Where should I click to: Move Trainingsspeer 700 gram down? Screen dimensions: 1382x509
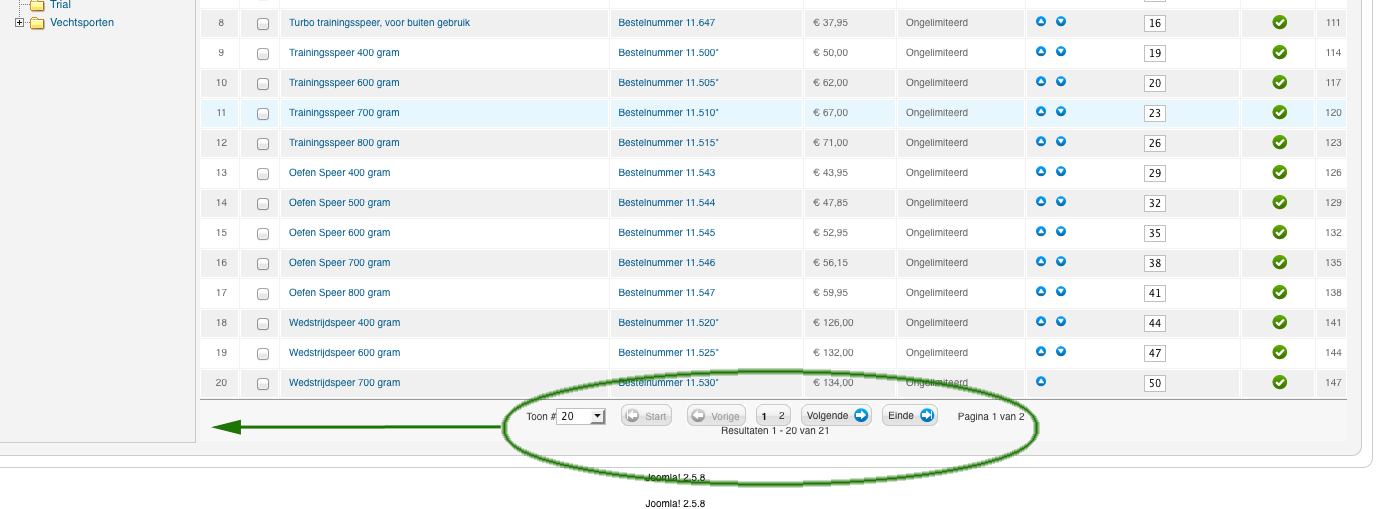1061,111
